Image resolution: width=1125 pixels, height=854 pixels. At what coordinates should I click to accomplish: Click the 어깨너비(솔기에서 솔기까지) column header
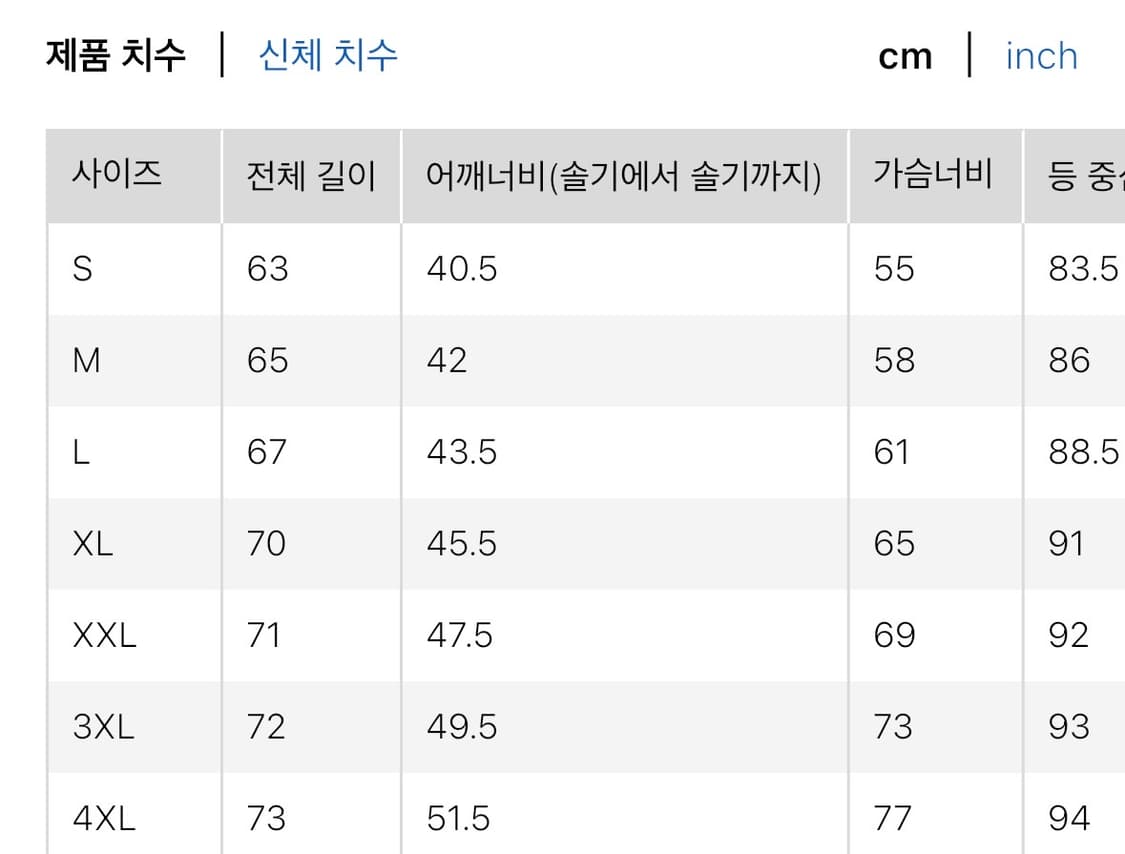623,176
